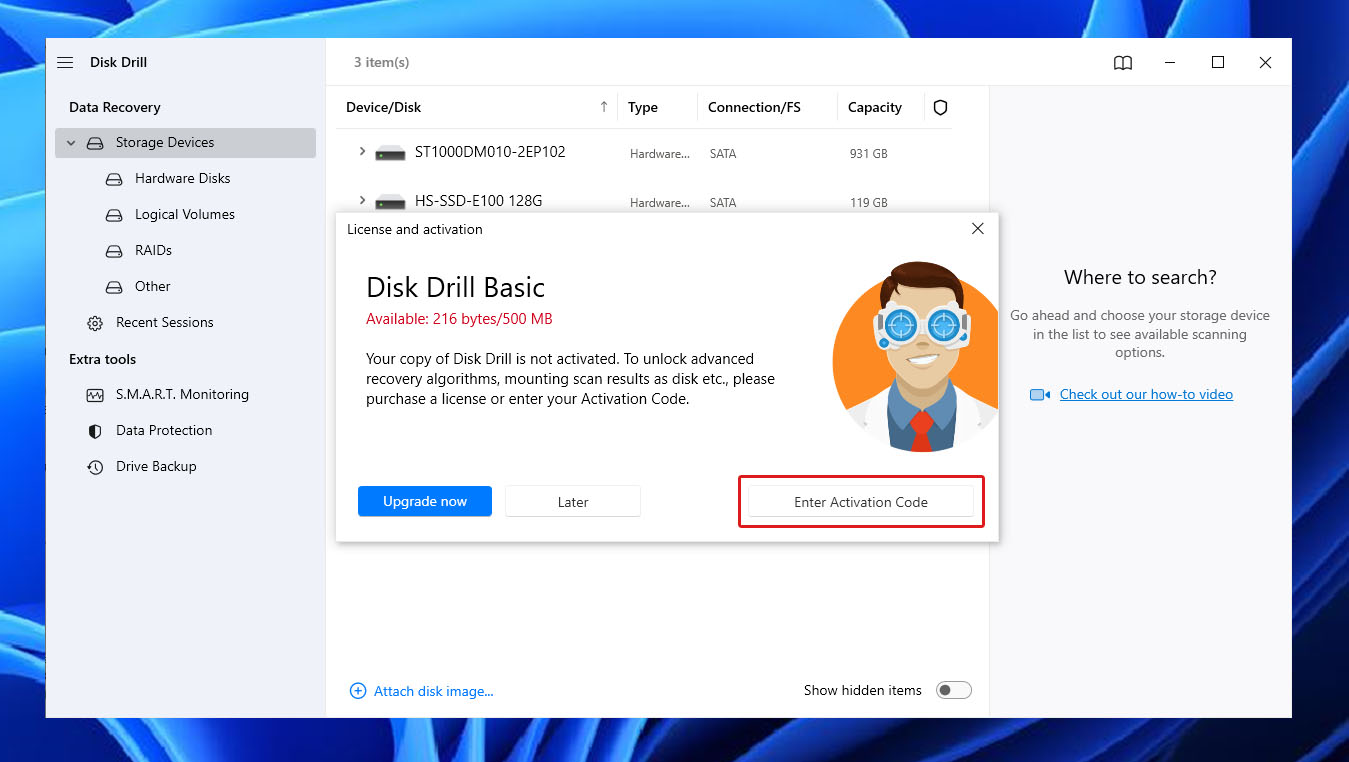
Task: Sort by Type column header
Action: [x=643, y=107]
